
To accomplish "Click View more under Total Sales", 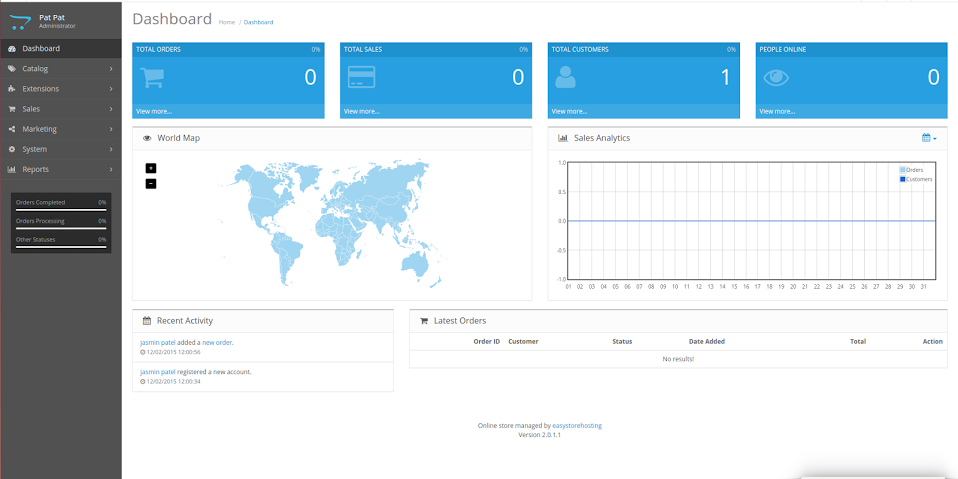I will [x=362, y=111].
